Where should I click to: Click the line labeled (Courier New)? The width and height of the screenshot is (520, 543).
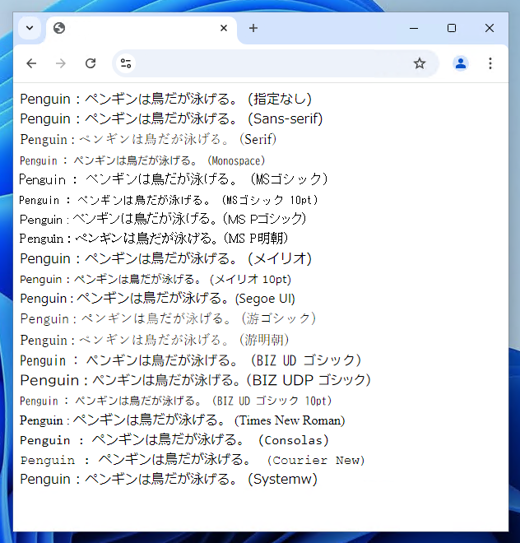tap(192, 460)
